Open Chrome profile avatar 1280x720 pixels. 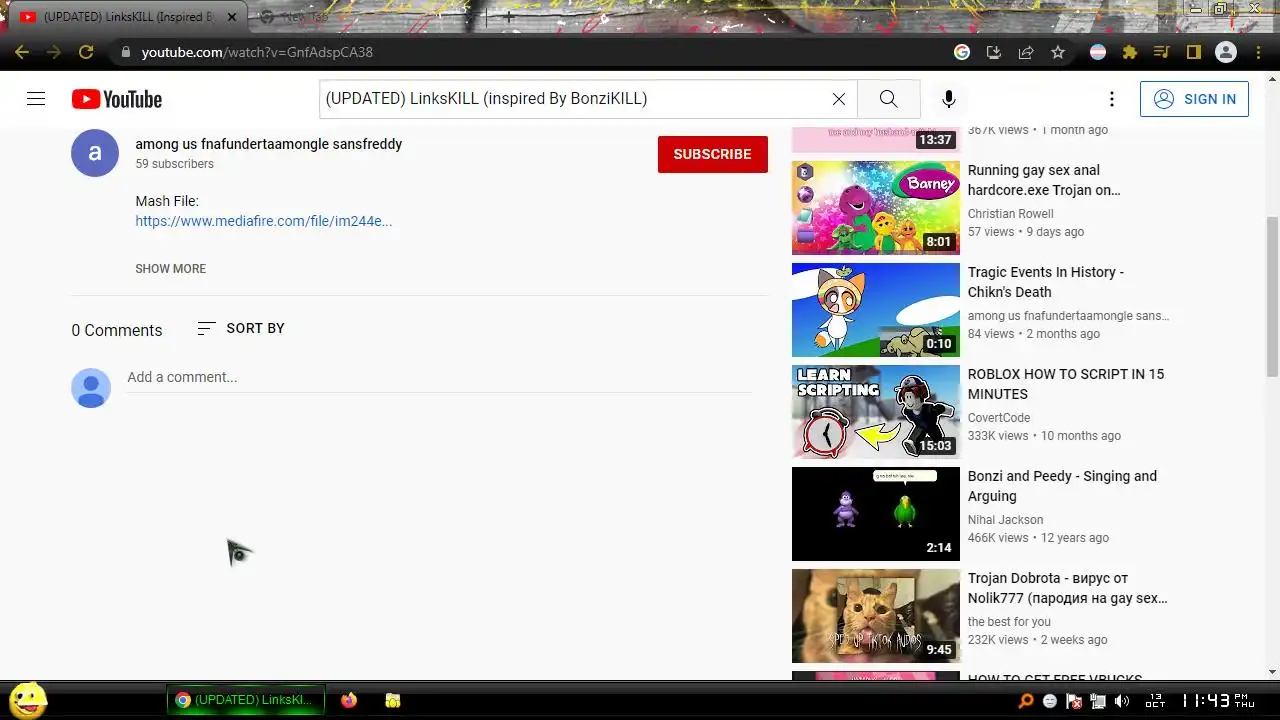(x=1226, y=52)
